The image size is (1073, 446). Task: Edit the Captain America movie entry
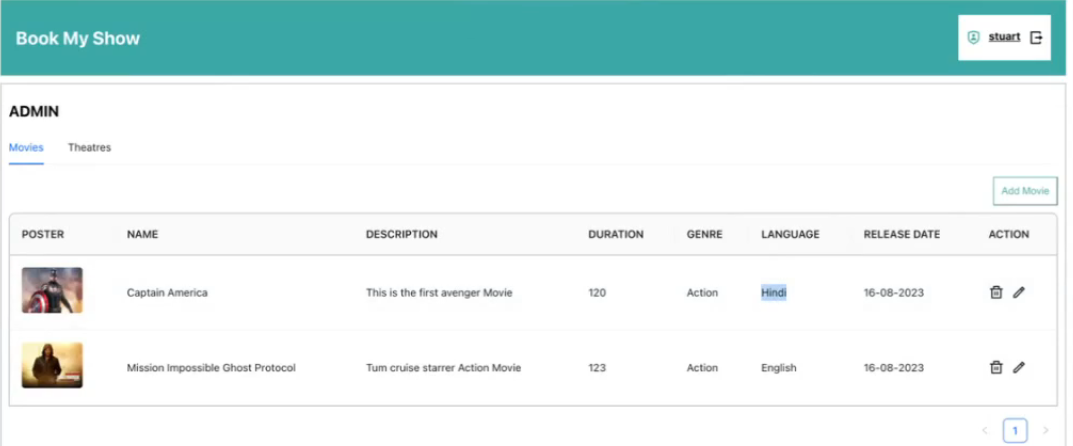[1019, 293]
